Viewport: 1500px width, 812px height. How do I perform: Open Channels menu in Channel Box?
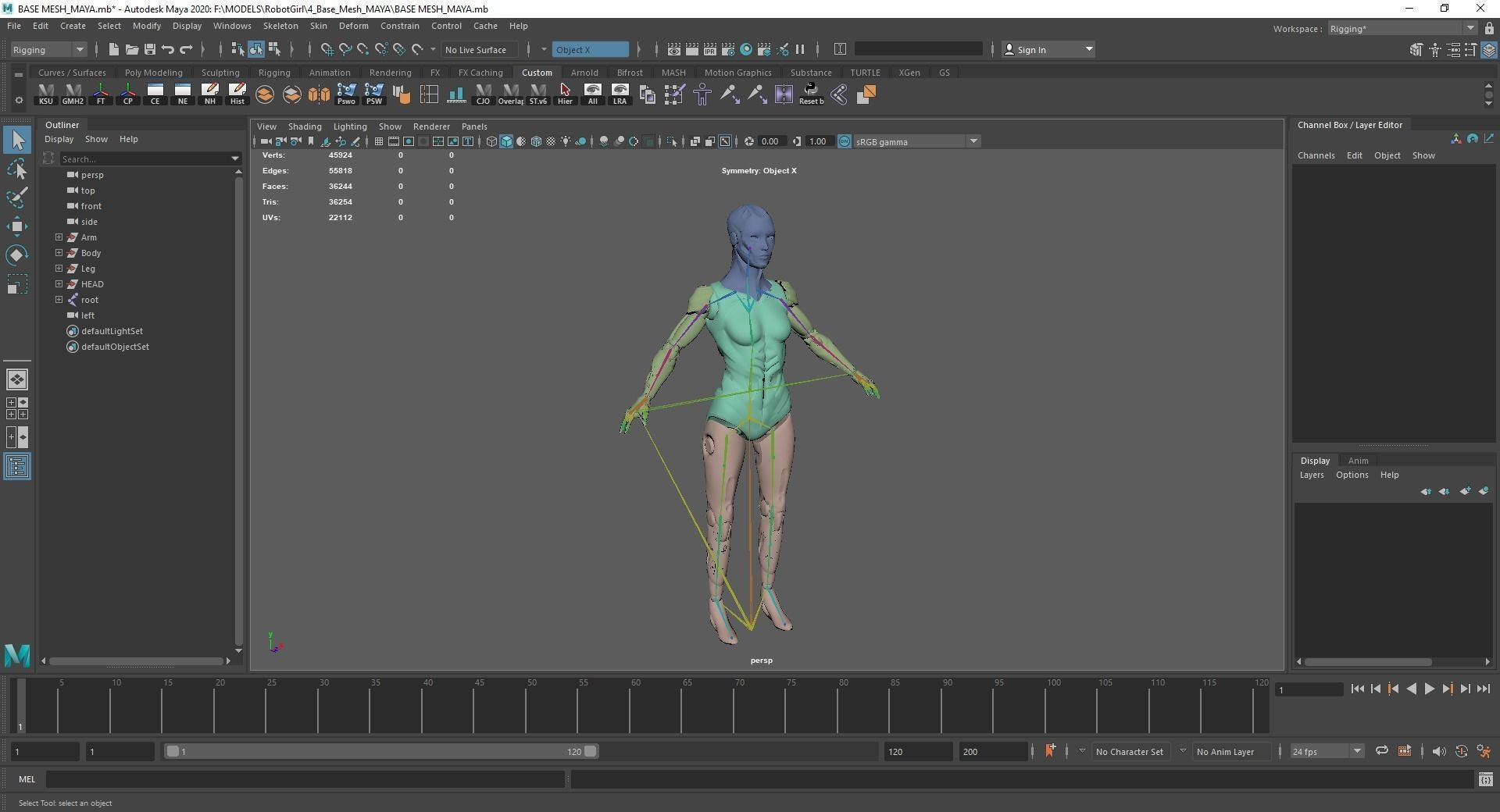click(x=1316, y=155)
